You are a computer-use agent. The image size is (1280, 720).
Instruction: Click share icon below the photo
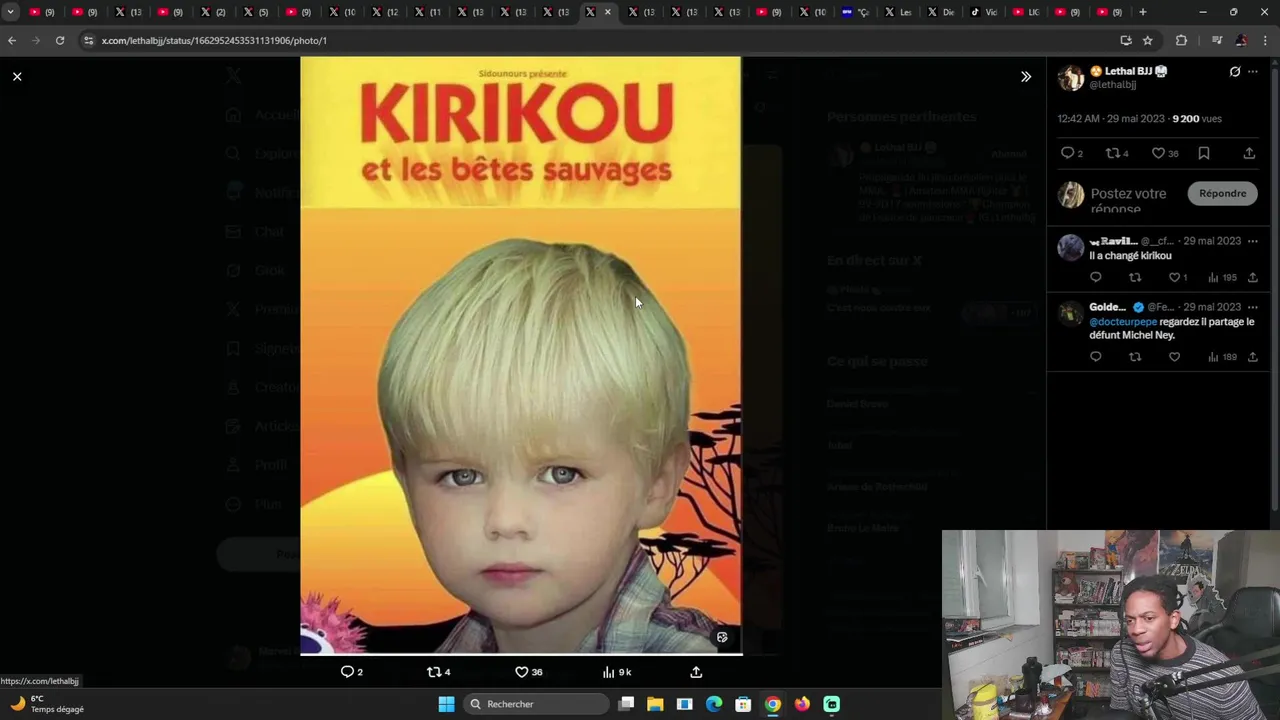696,672
